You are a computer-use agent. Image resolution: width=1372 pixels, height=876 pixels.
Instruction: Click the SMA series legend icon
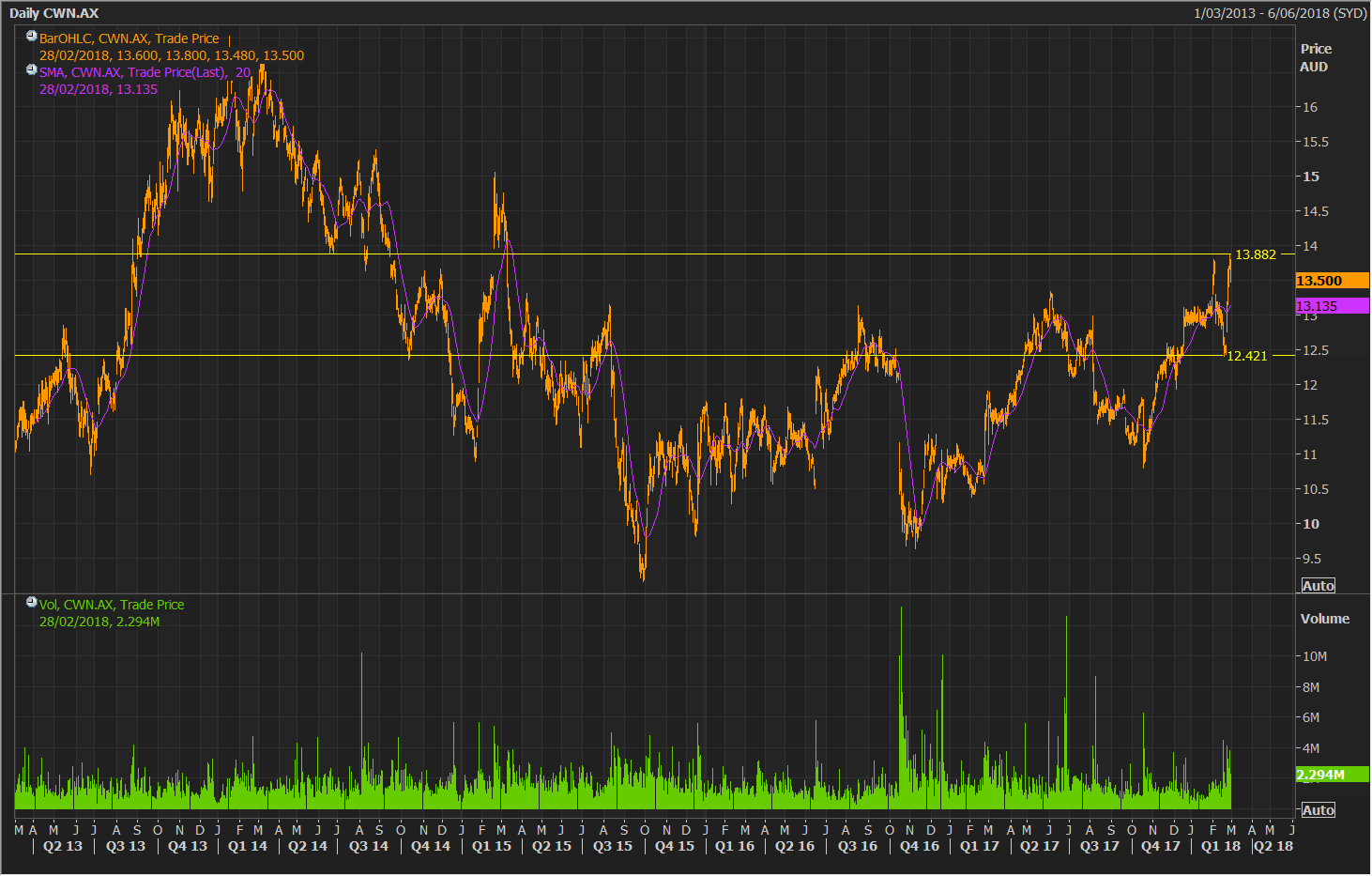click(x=32, y=70)
